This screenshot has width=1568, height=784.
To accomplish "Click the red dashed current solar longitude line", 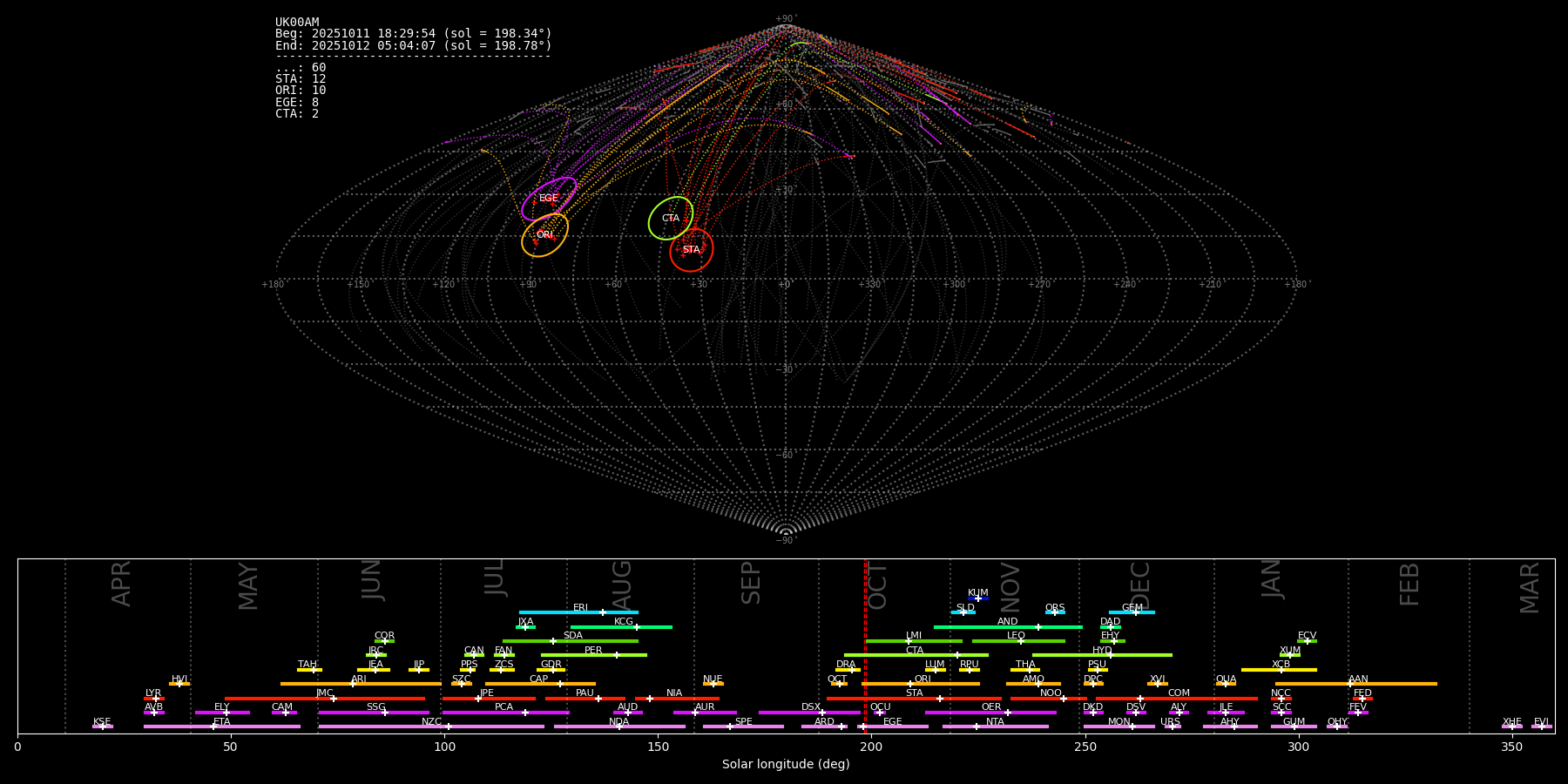I will click(x=865, y=645).
